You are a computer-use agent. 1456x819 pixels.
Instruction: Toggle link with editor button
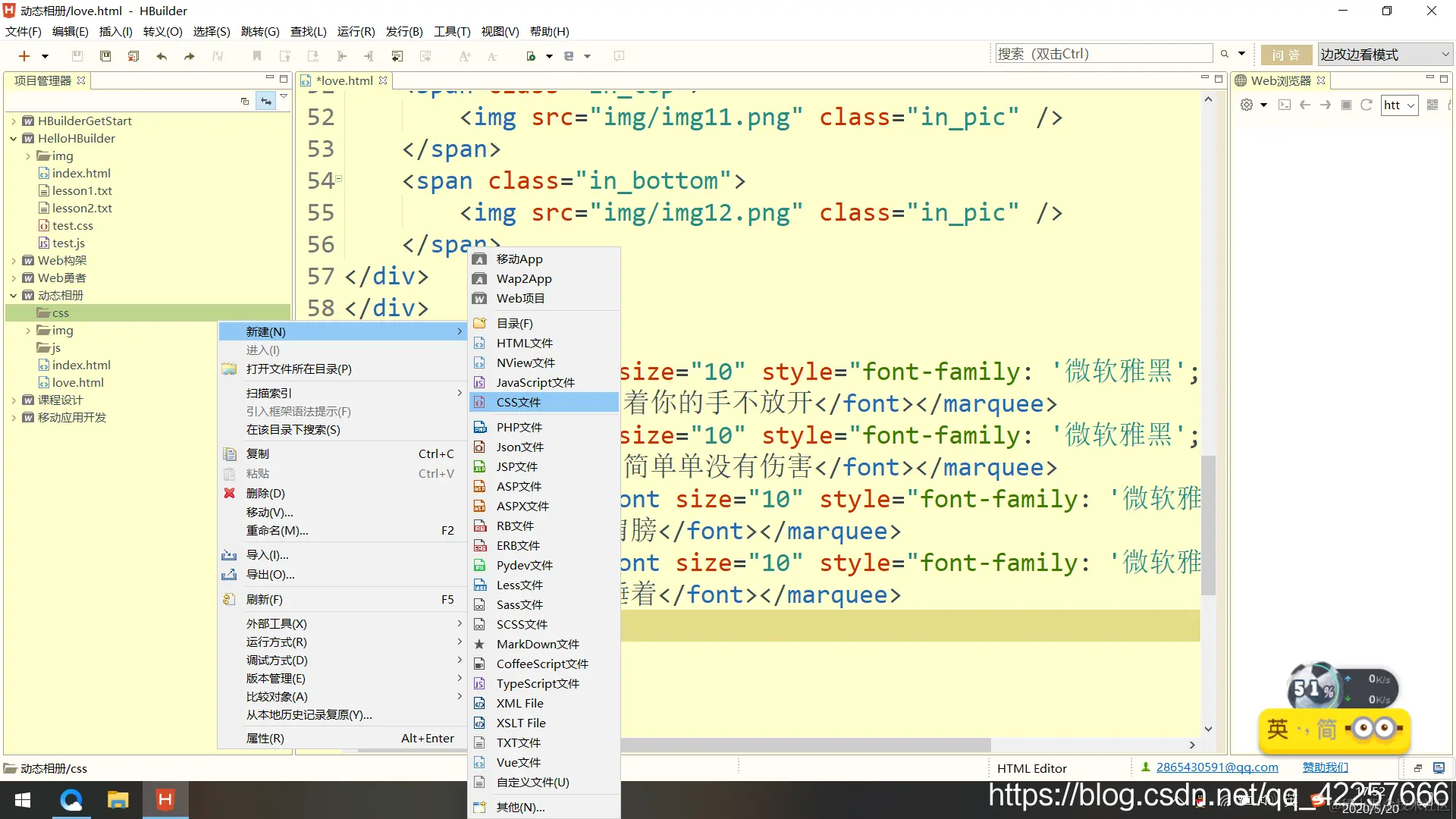265,101
